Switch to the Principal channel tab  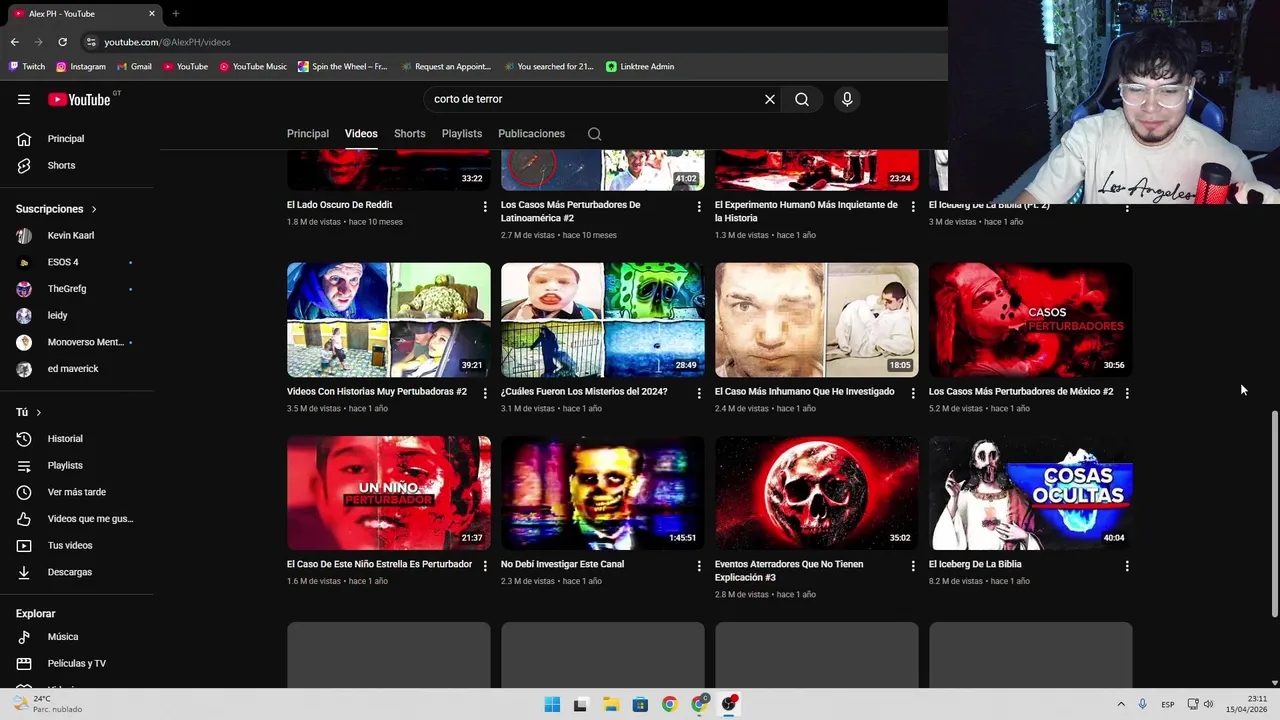tap(308, 134)
